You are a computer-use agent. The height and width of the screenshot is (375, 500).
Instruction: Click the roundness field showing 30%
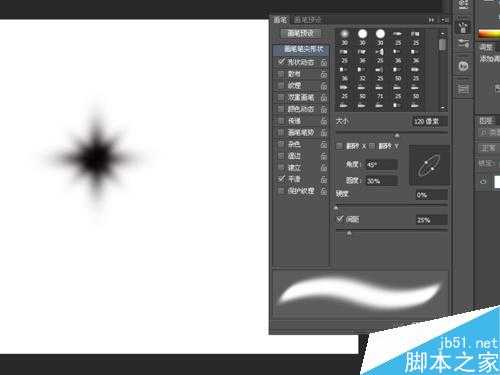(x=382, y=181)
